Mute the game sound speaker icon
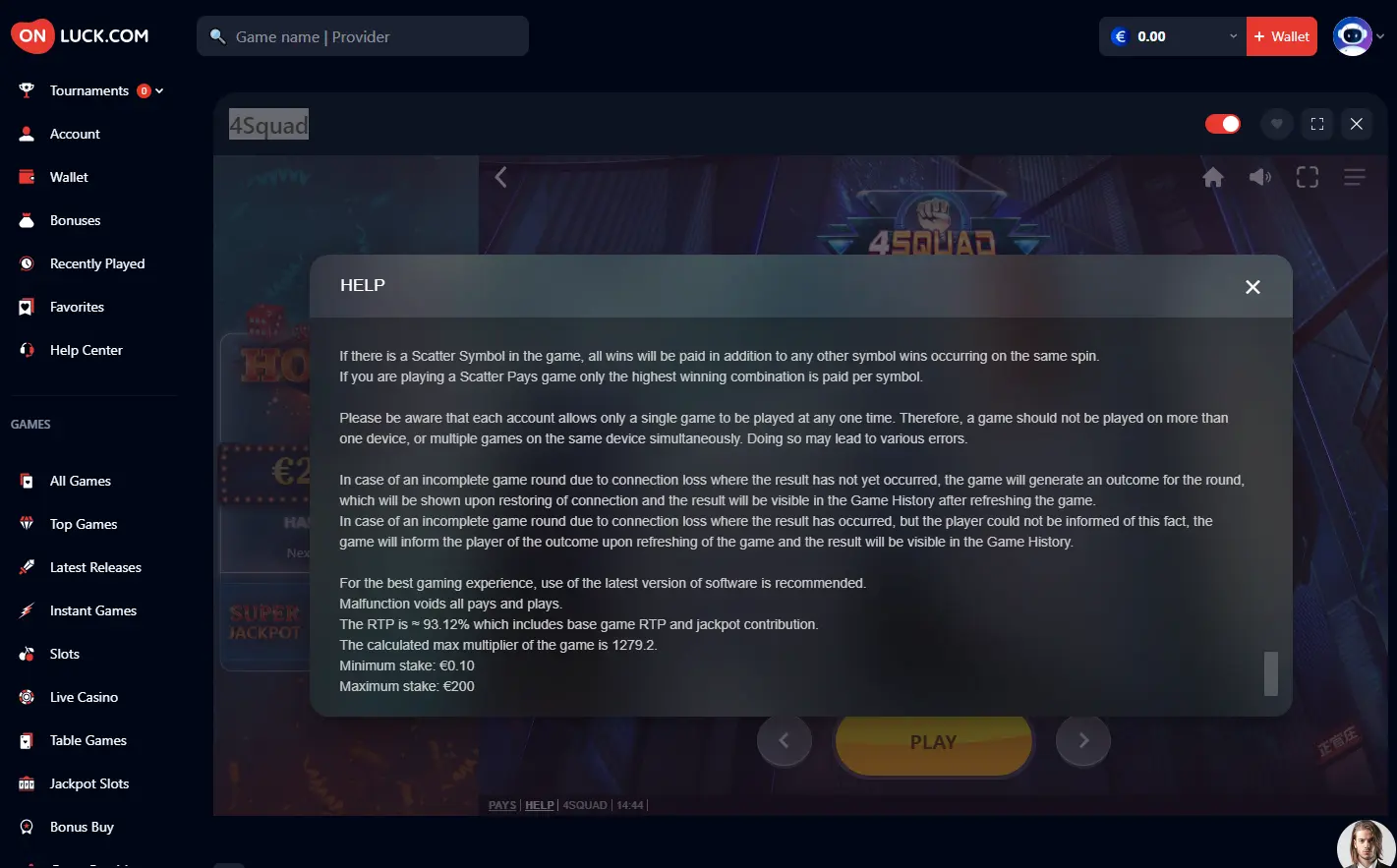This screenshot has height=868, width=1397. [1259, 177]
